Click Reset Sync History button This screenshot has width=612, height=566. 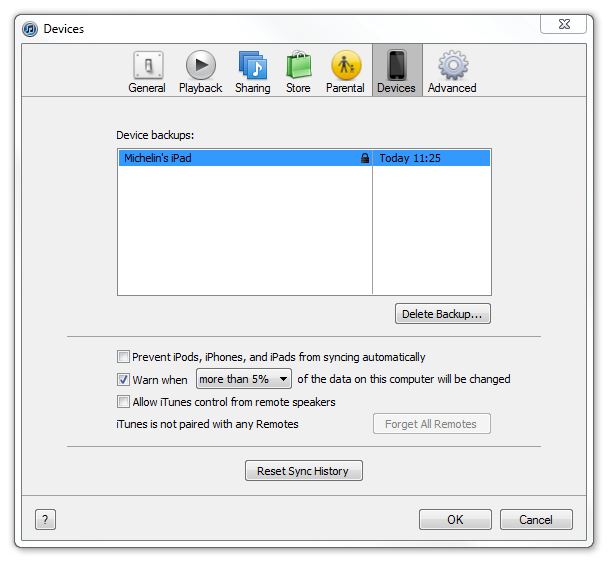point(304,471)
